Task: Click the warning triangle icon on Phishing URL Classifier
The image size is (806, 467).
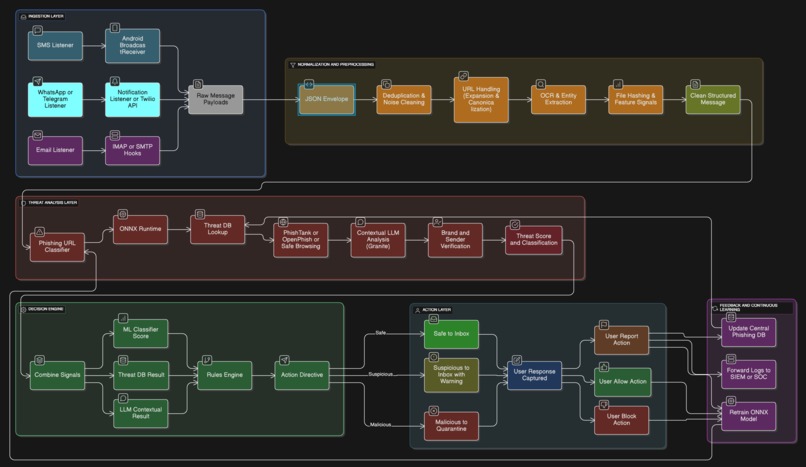Action: click(x=40, y=232)
